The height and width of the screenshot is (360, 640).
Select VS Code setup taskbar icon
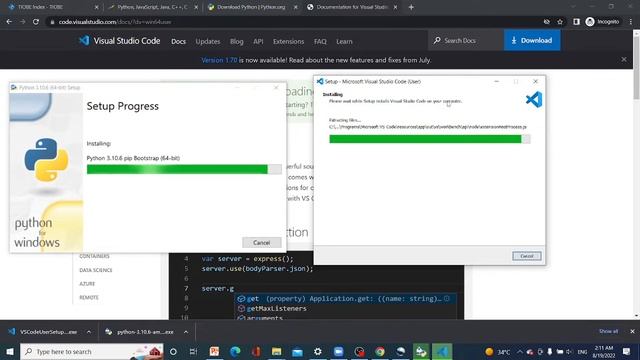pos(442,351)
